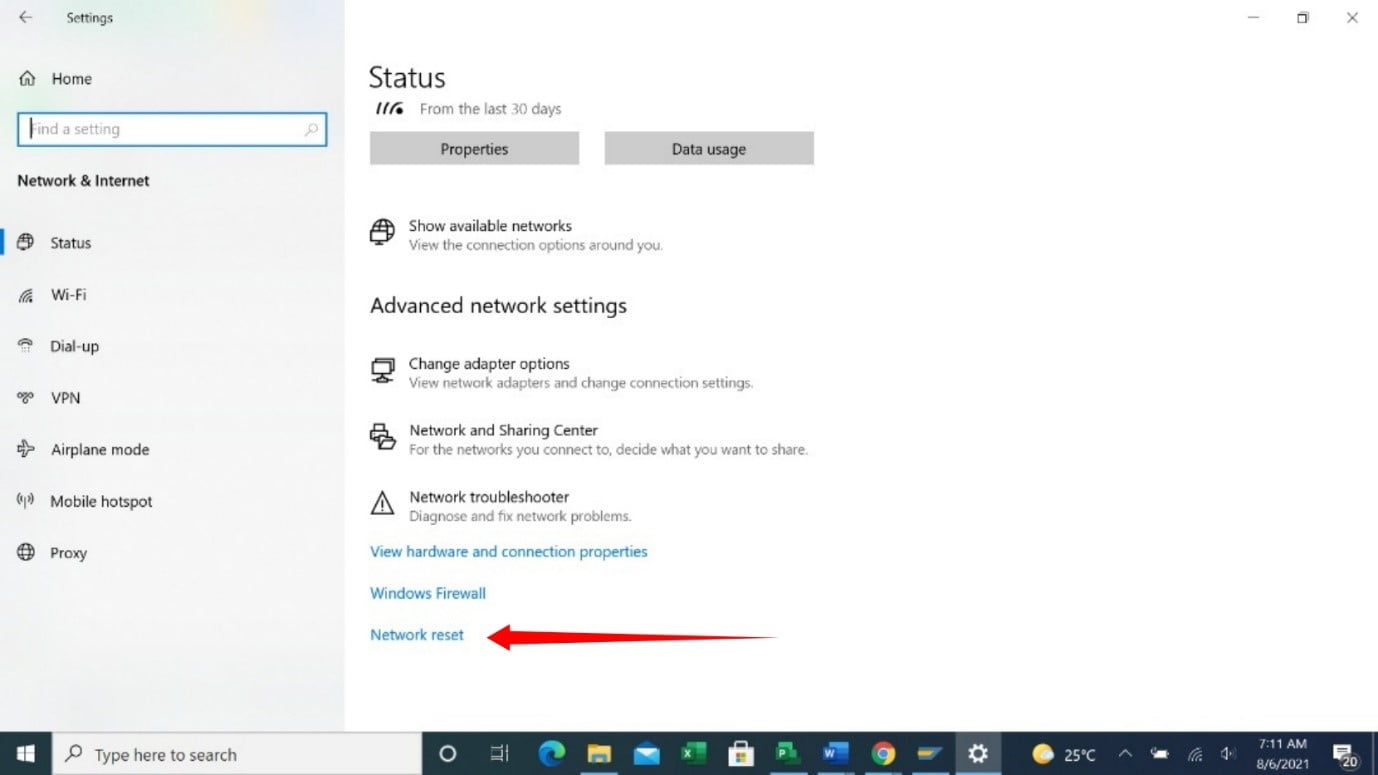The height and width of the screenshot is (775, 1378).
Task: Select Dial-up in the sidebar
Action: click(73, 346)
